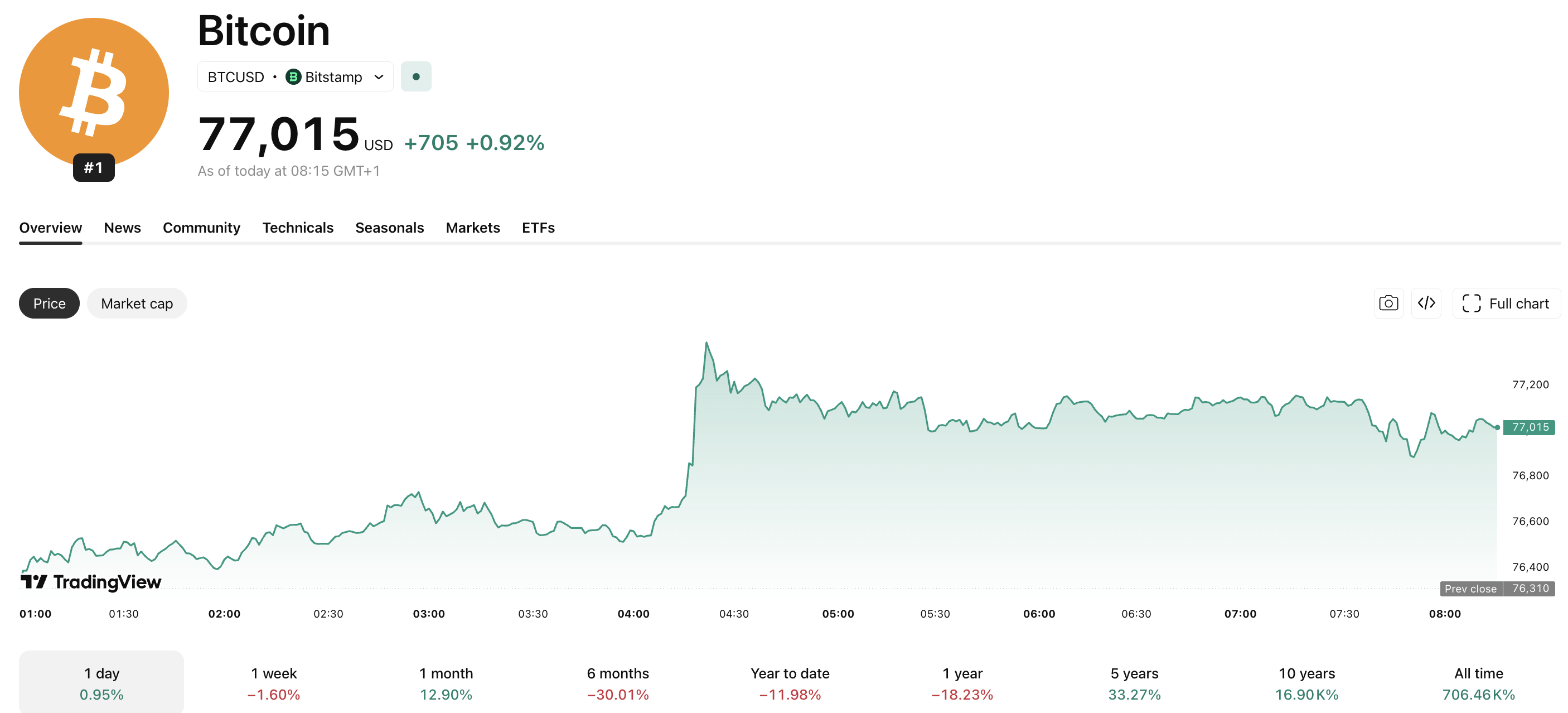The image size is (1568, 713).
Task: Click the #1 rank badge
Action: [94, 167]
